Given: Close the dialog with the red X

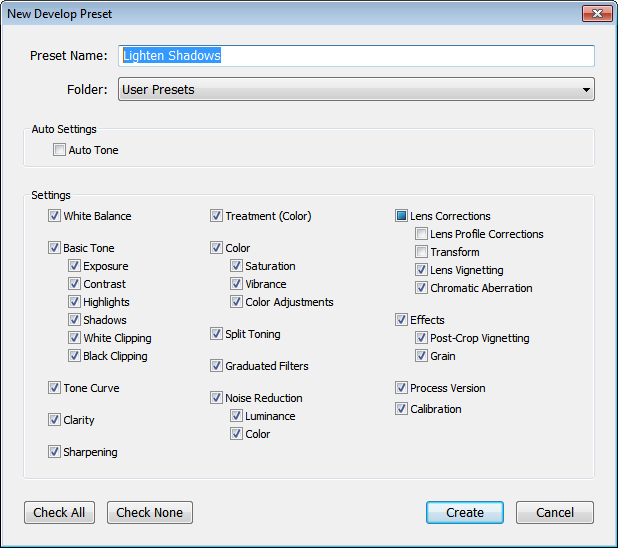Looking at the screenshot, I should coord(597,13).
